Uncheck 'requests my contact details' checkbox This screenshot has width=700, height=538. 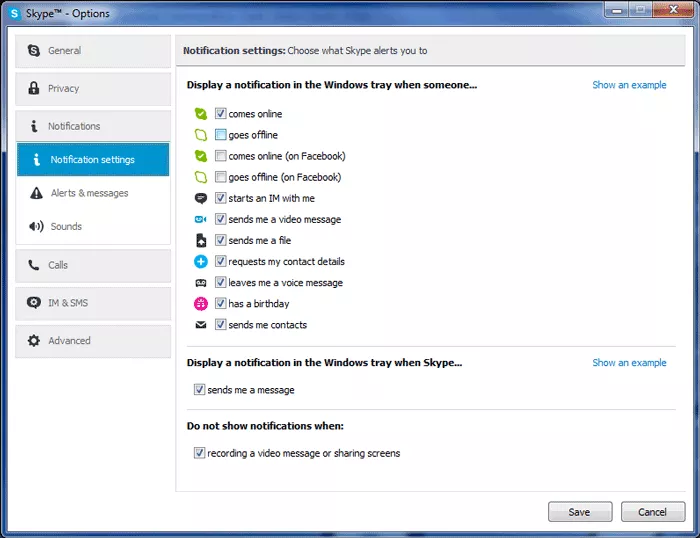coord(221,261)
